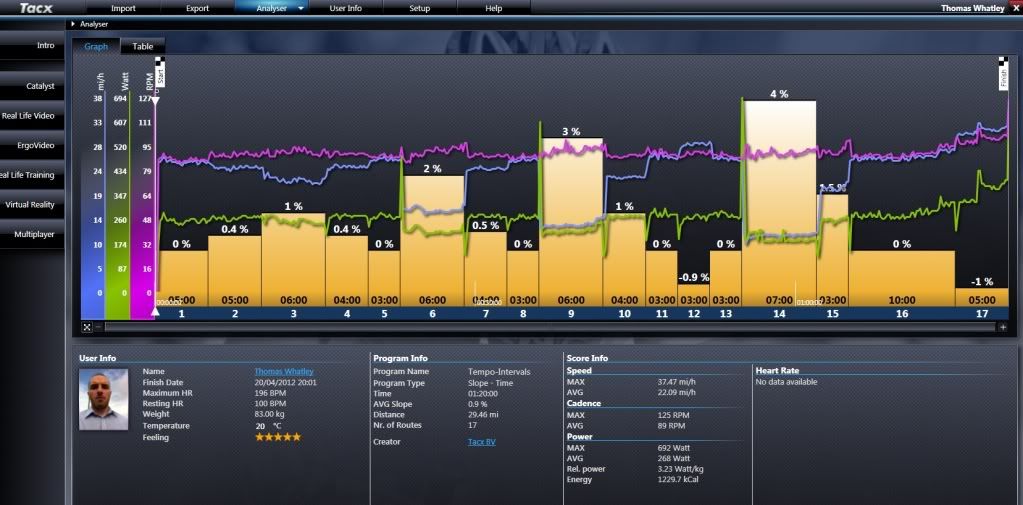Select the Real Life Video sidebar button
Viewport: 1023px width, 505px height.
coord(29,116)
